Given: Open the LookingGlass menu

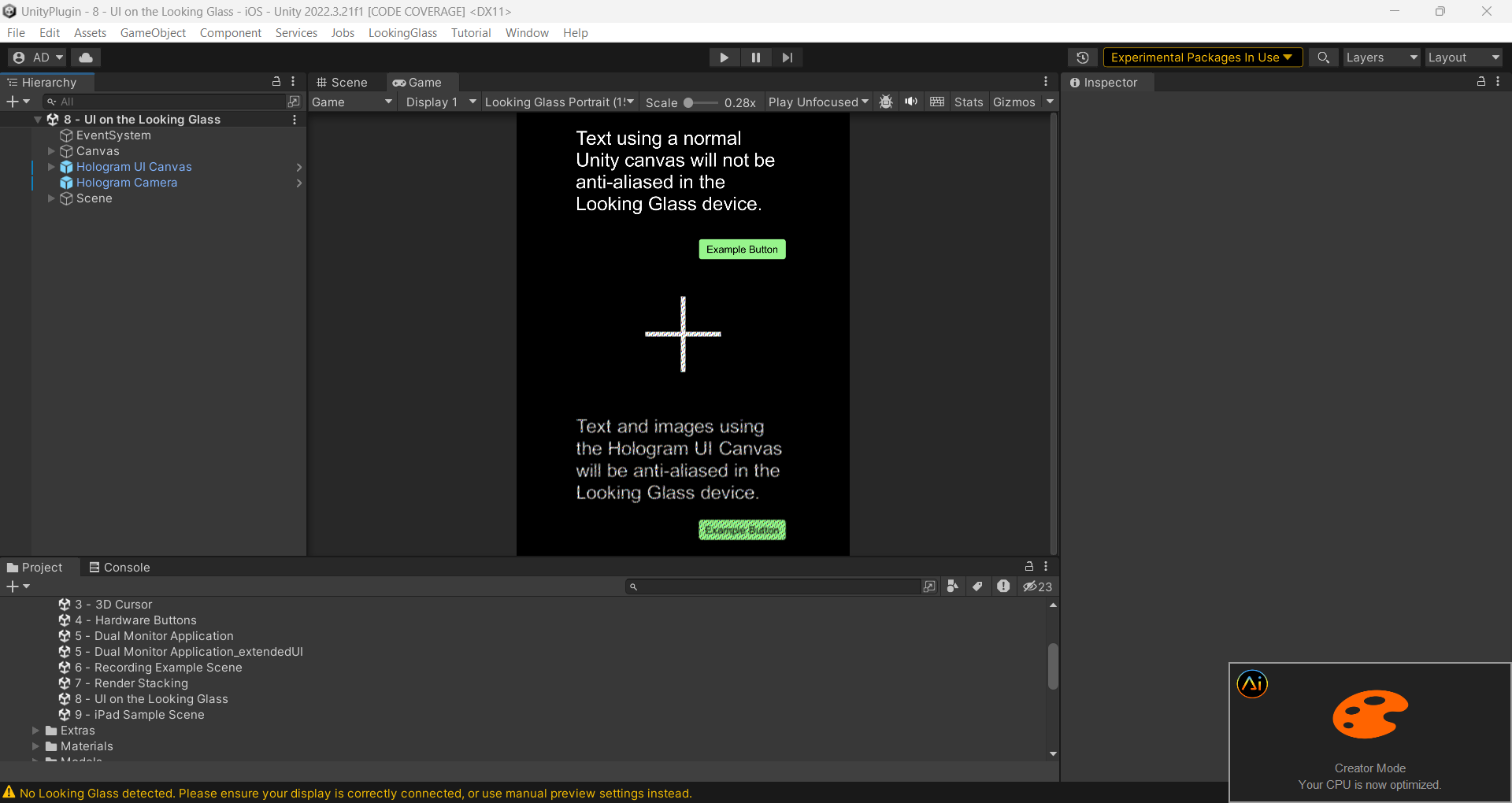Looking at the screenshot, I should [402, 33].
